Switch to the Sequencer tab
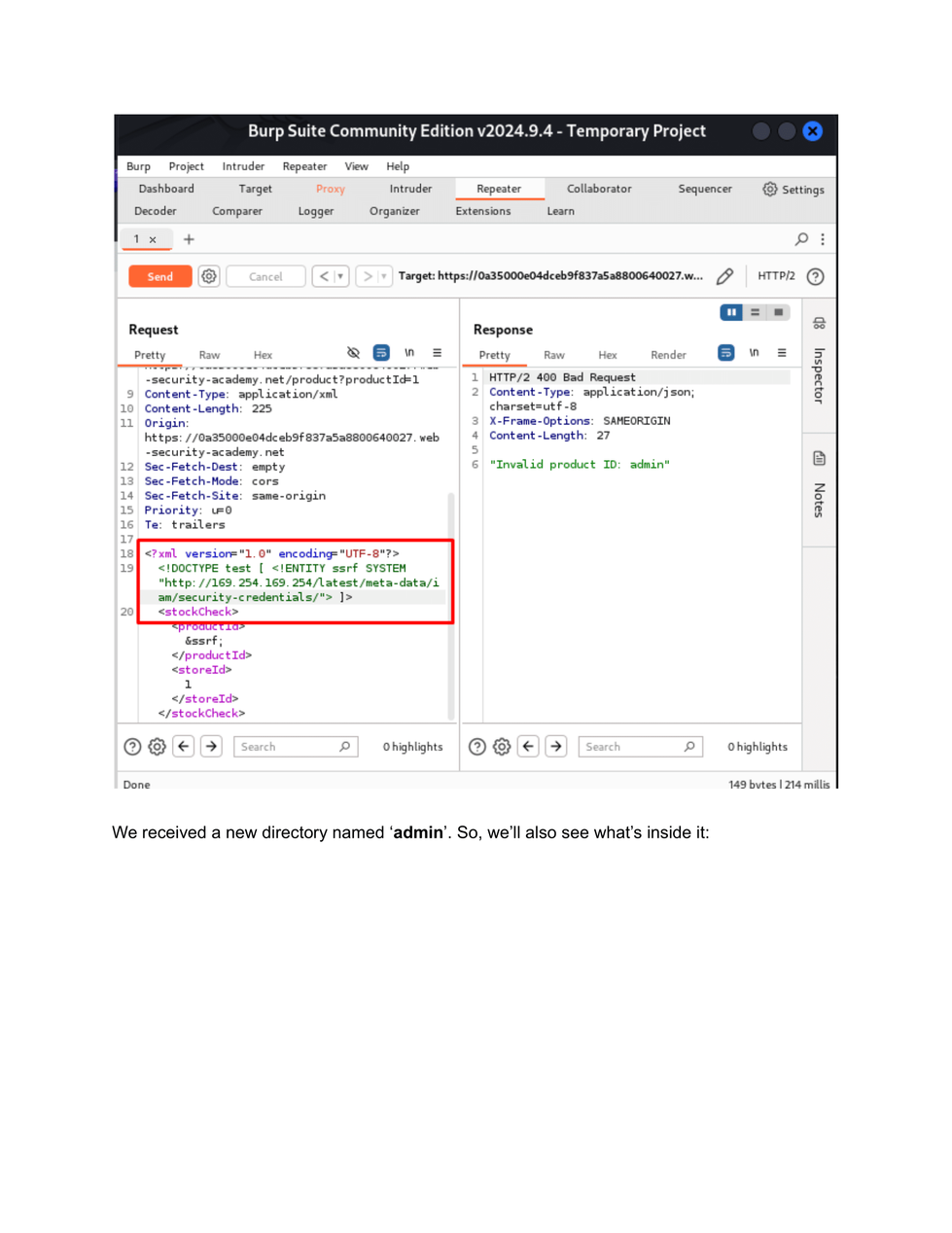952x1233 pixels. pos(705,189)
